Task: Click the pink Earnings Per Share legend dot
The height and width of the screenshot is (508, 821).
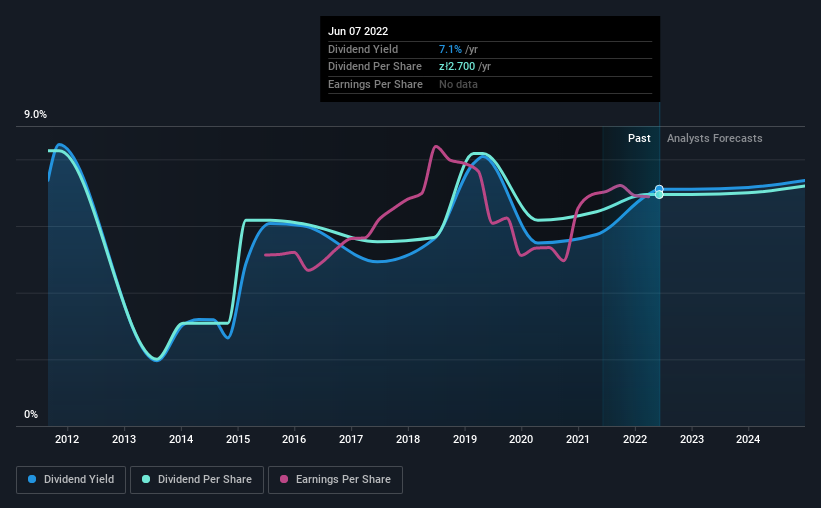Action: (x=284, y=479)
